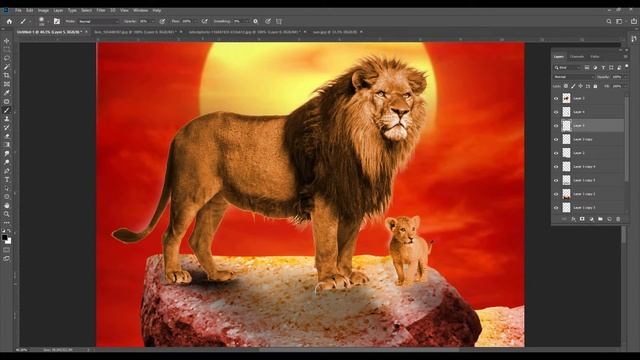Open the layer blend mode dropdown
The image size is (640, 360).
click(x=573, y=77)
